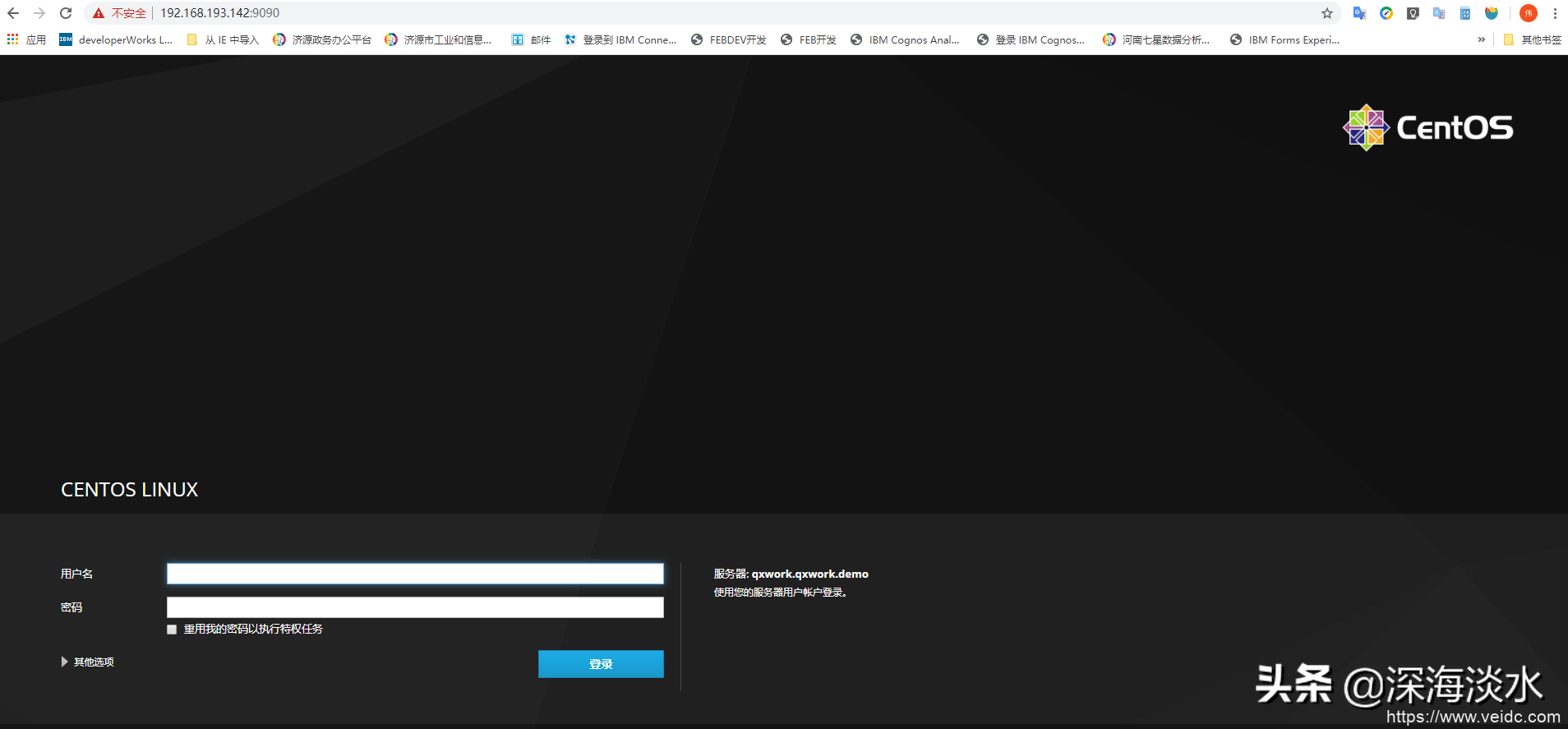Viewport: 1568px width, 729px height.
Task: Open the 济源市工业和信息 bookmark
Action: click(x=438, y=39)
